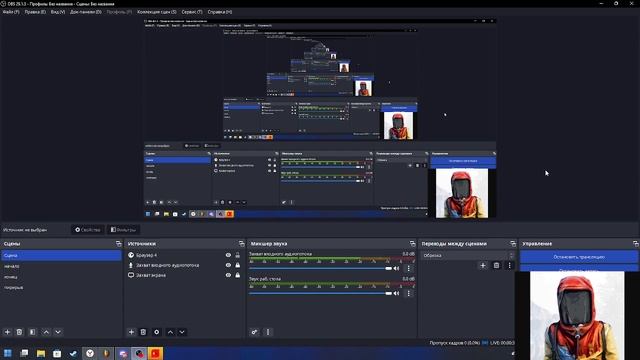
Task: Open advanced audio properties gears icon in mixer
Action: [x=254, y=332]
